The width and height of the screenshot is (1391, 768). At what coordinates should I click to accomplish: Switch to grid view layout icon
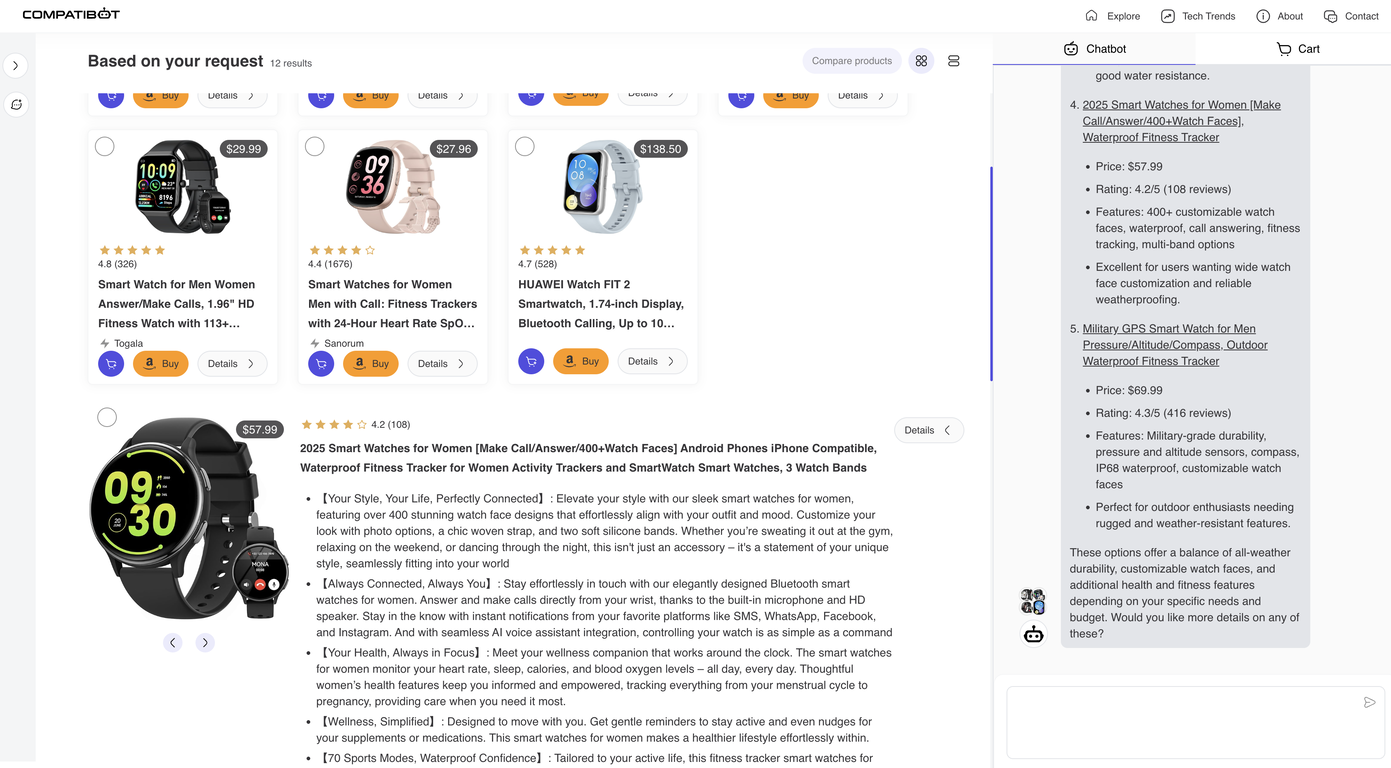(x=921, y=61)
